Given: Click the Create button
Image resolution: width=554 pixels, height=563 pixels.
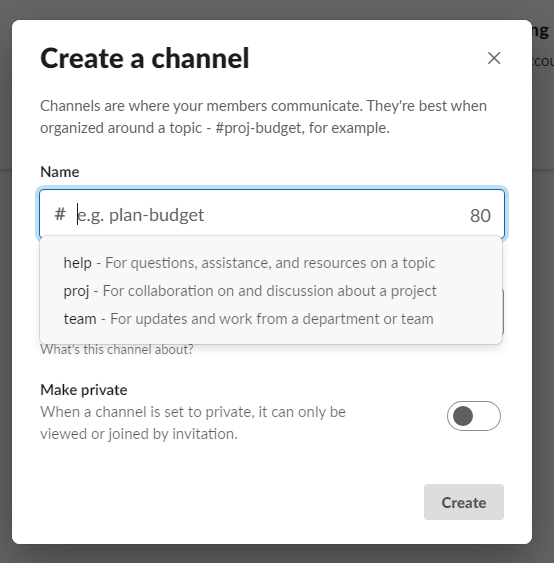Looking at the screenshot, I should pyautogui.click(x=464, y=502).
